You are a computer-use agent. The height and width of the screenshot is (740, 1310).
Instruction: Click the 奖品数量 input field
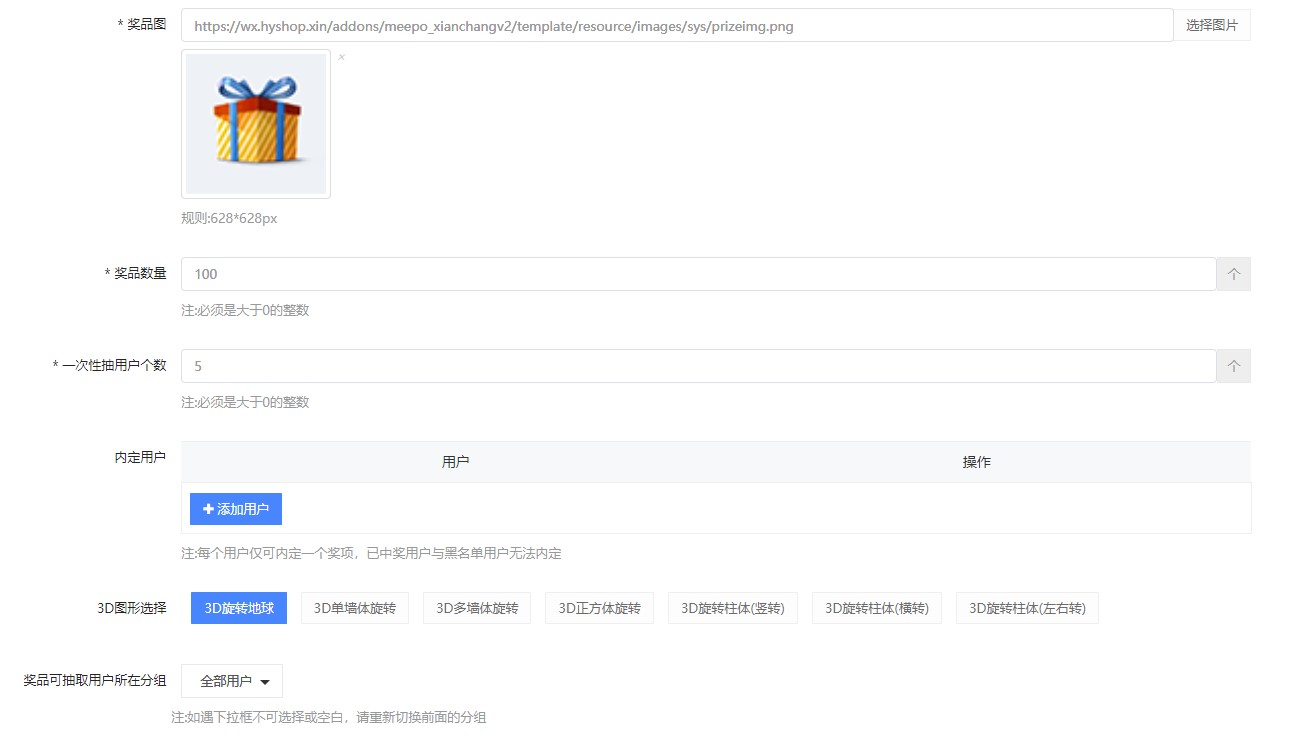[x=698, y=274]
